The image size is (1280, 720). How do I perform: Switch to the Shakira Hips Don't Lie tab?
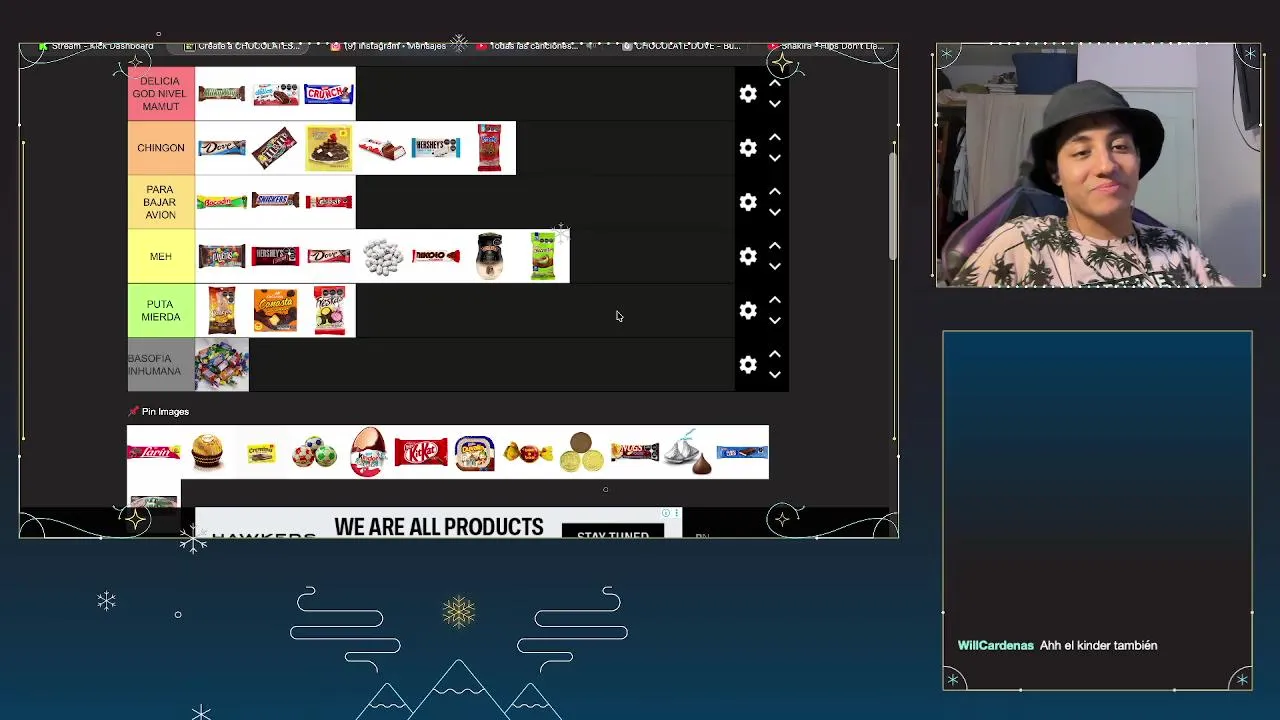click(x=826, y=46)
